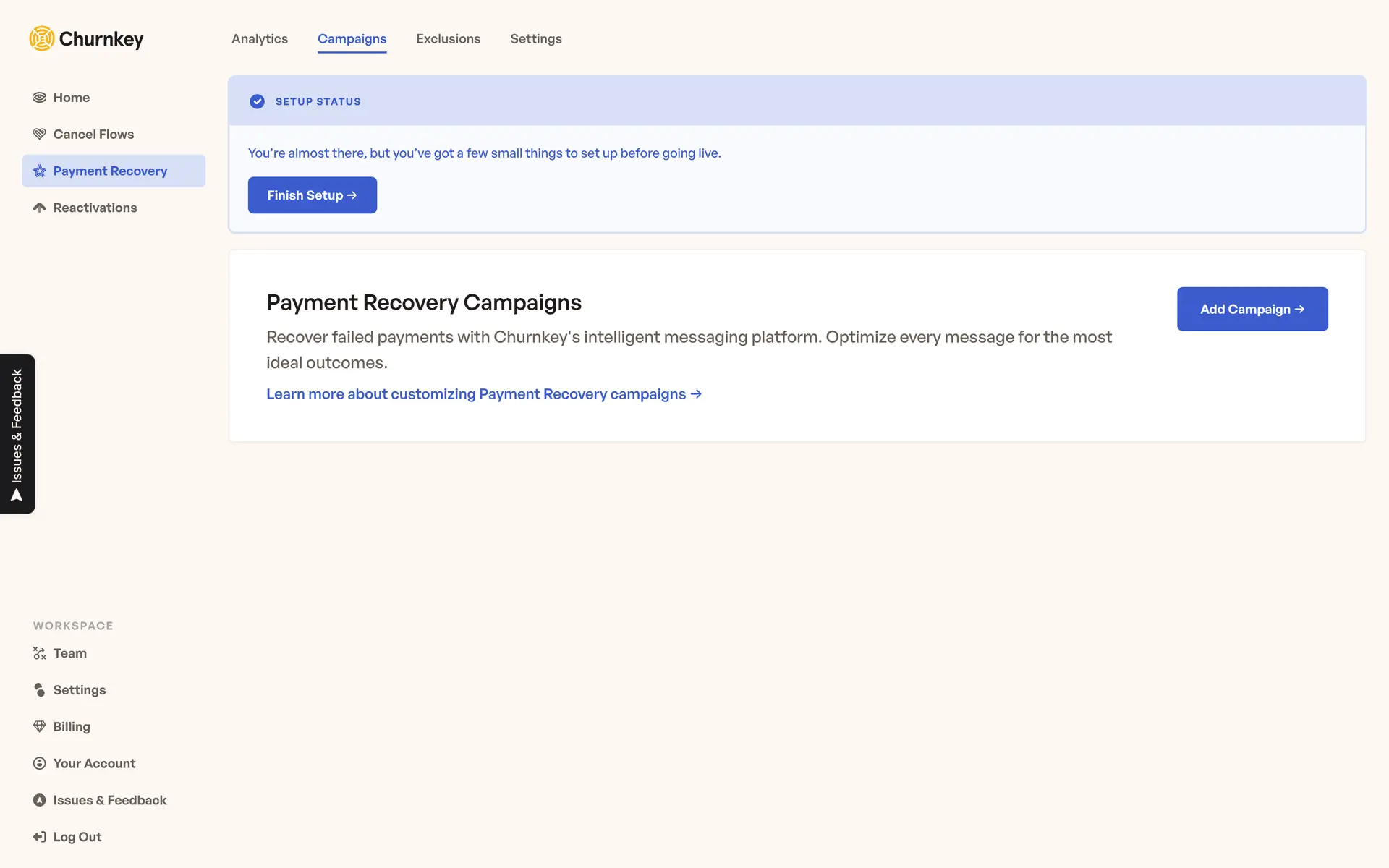Image resolution: width=1389 pixels, height=868 pixels.
Task: Open the Learn more about customizing link
Action: tap(483, 394)
